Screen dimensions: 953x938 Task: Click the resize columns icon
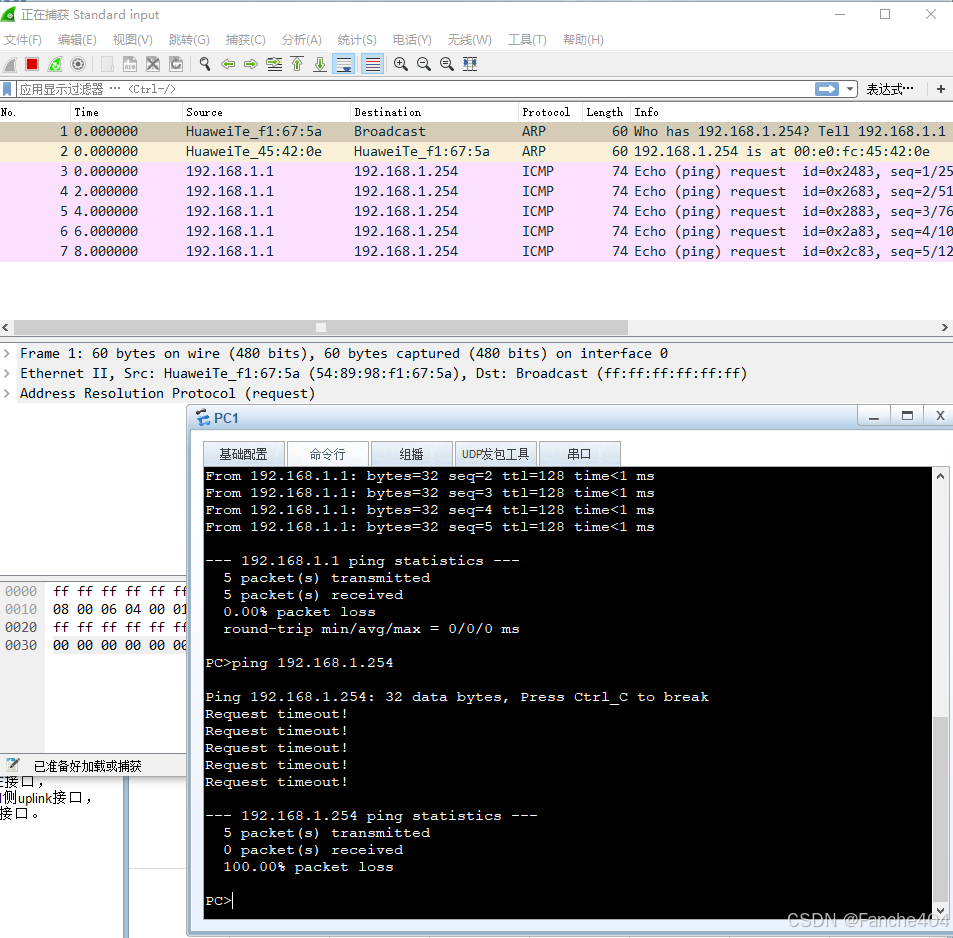470,64
